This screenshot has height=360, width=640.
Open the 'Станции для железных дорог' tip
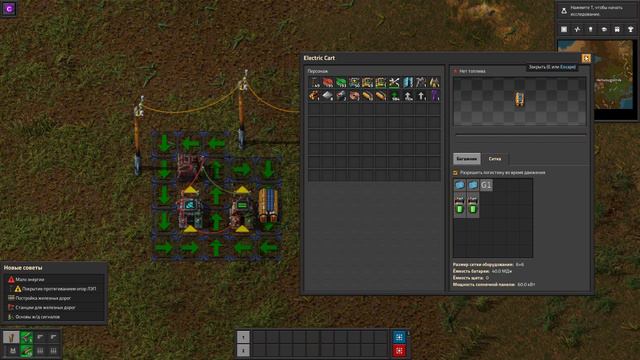pyautogui.click(x=55, y=308)
